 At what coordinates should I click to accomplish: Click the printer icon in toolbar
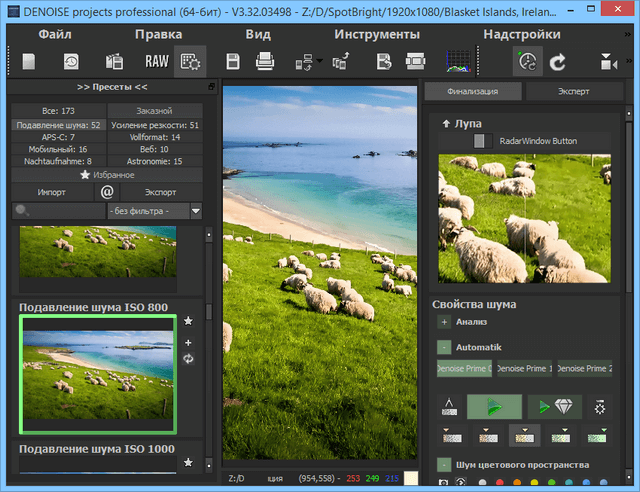(x=265, y=62)
